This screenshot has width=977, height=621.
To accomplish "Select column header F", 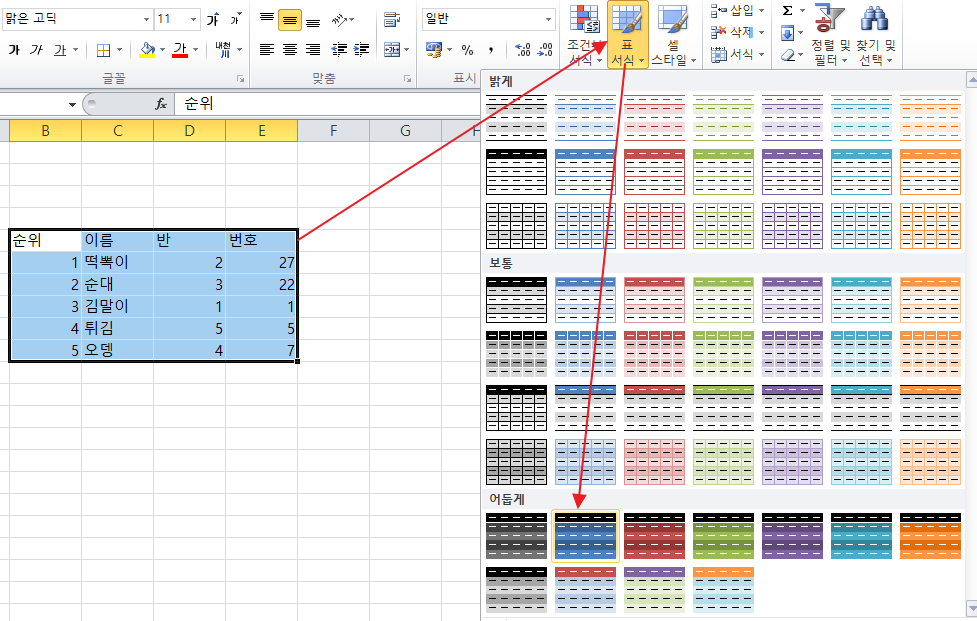I will 333,131.
